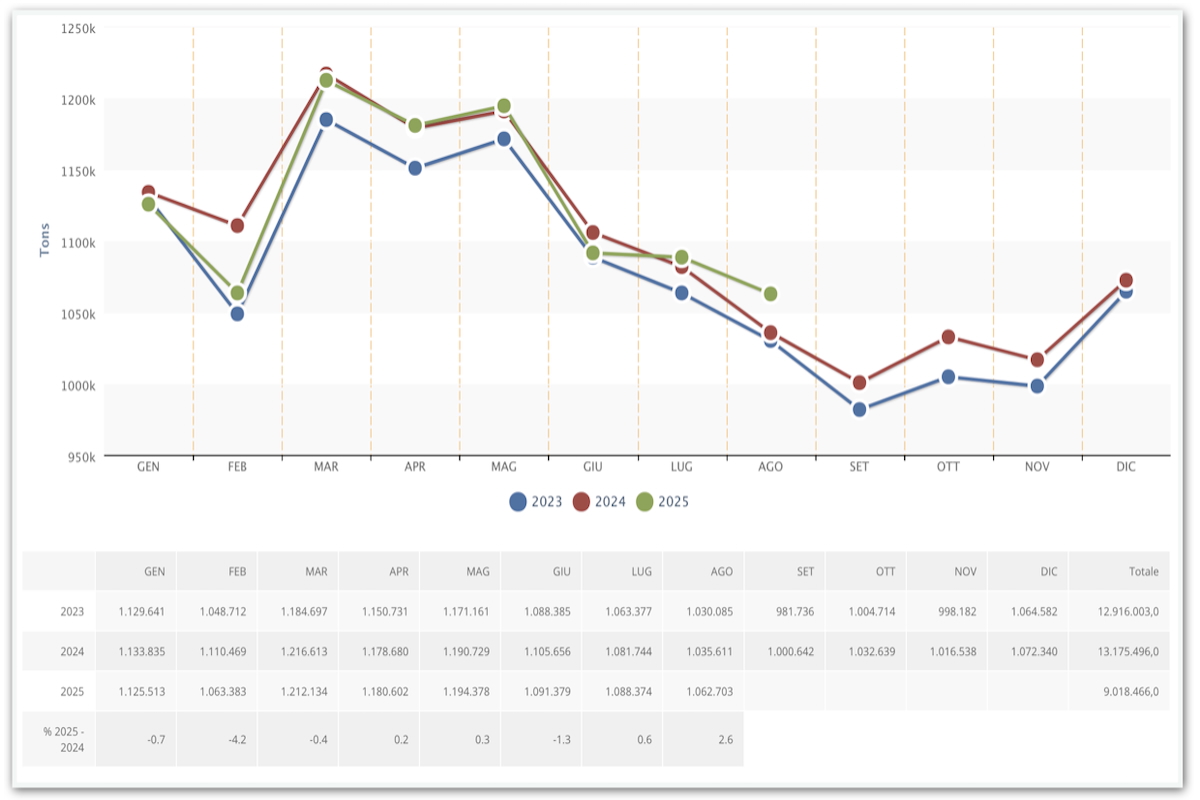The height and width of the screenshot is (800, 1200).
Task: Click the 2024 FEB data point
Action: pyautogui.click(x=237, y=226)
